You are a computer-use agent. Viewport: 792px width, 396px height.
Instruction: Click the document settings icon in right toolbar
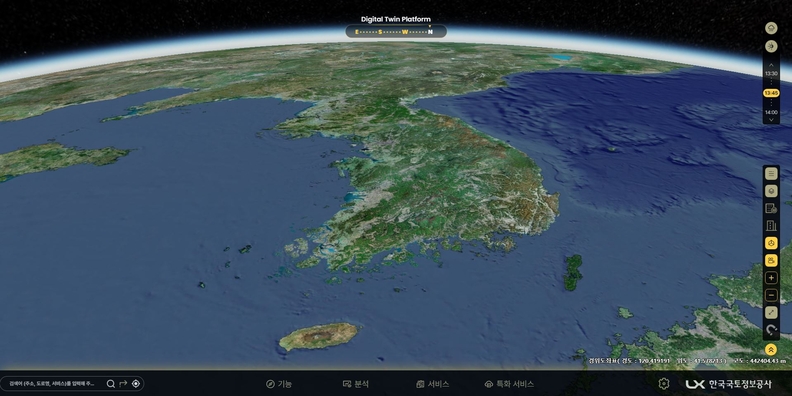(x=771, y=209)
